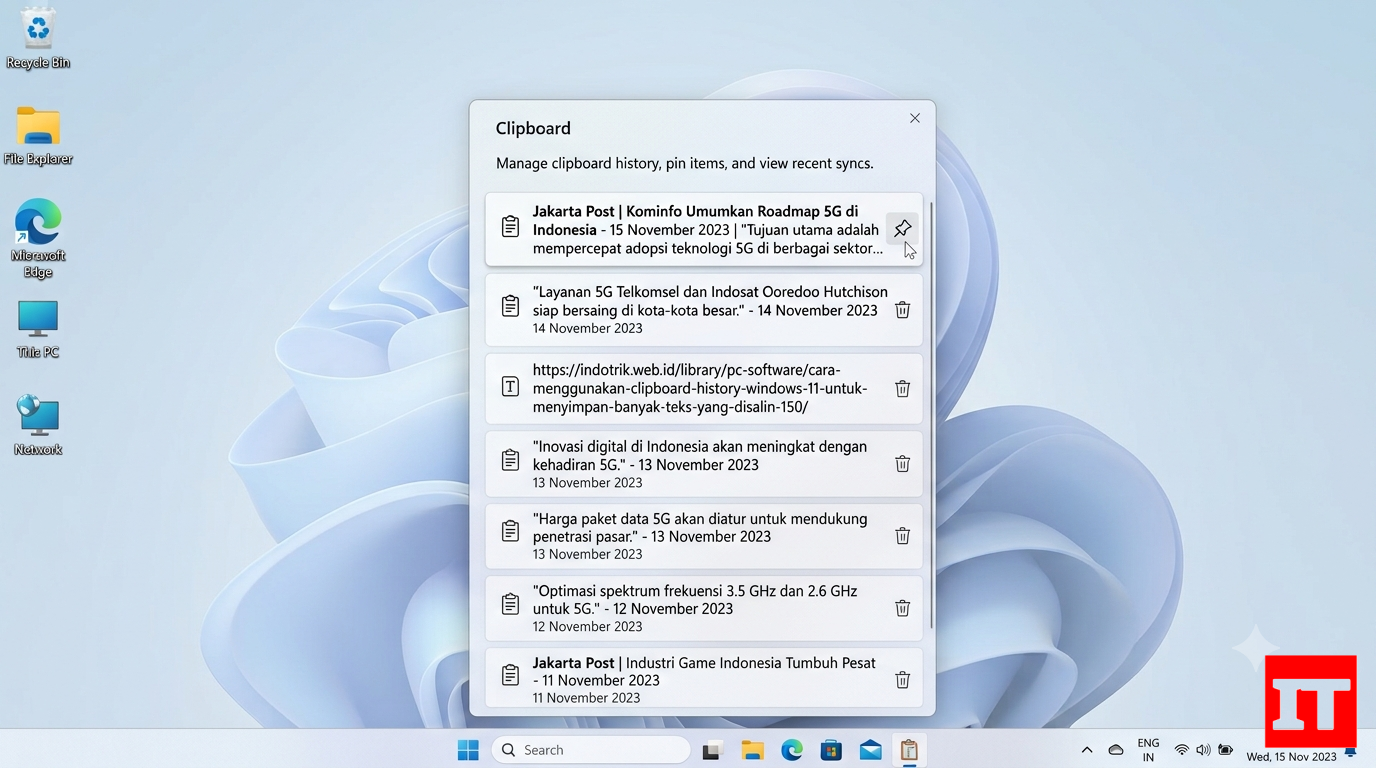Viewport: 1376px width, 768px height.
Task: Click clipboard icon beside Optimasi spektrum entry
Action: coord(510,604)
